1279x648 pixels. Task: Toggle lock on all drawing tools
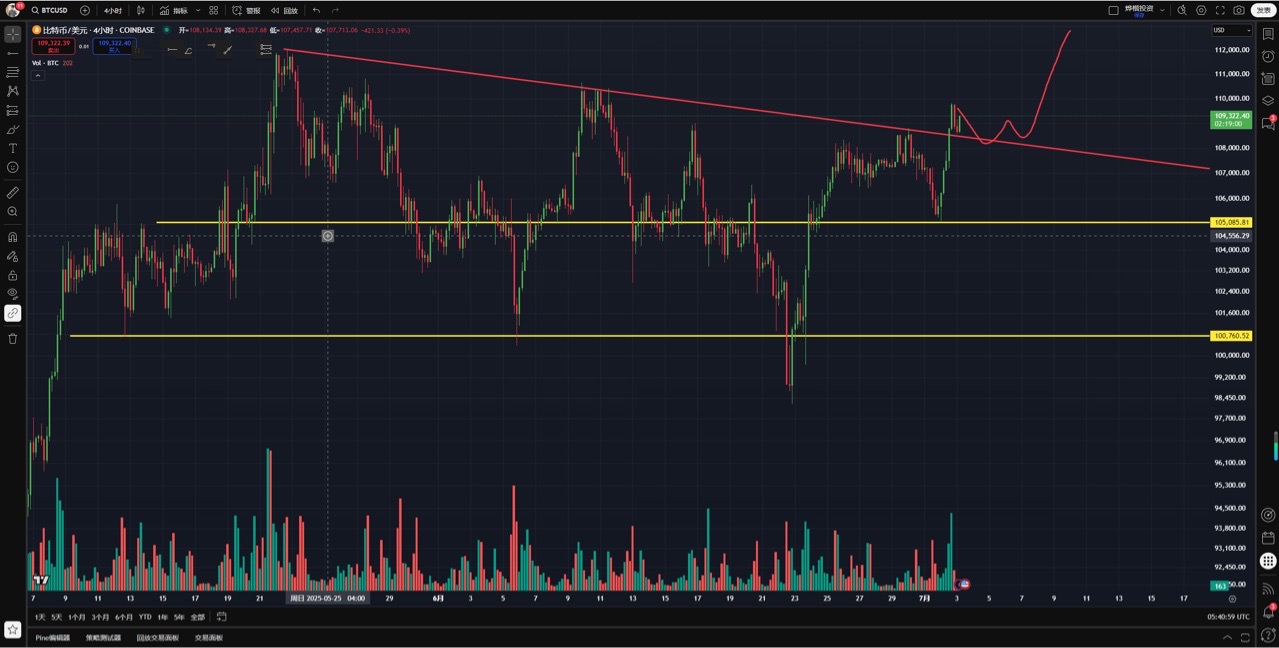[12, 275]
